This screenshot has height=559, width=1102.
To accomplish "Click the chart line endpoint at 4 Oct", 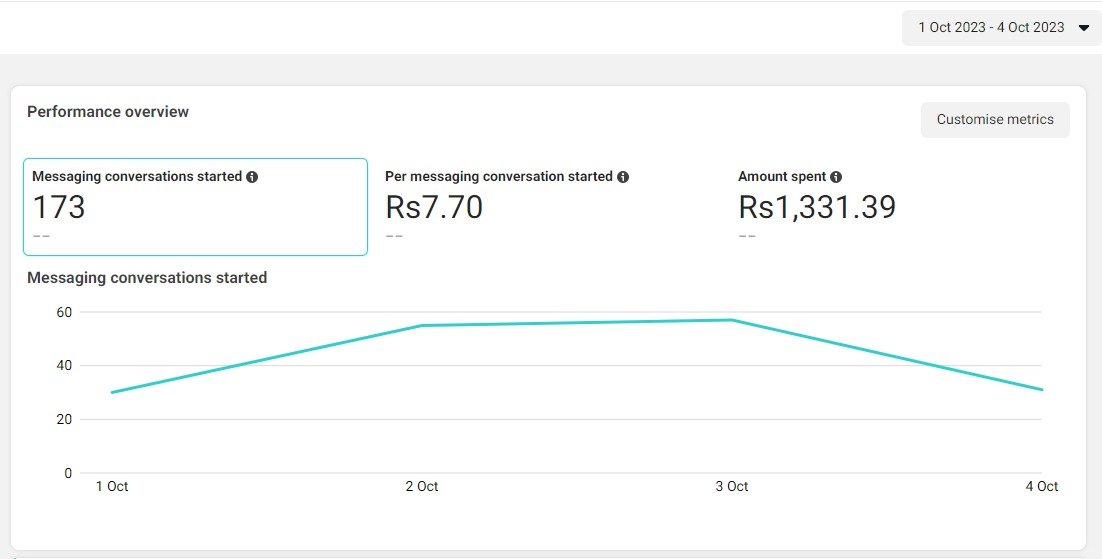I will 1041,390.
